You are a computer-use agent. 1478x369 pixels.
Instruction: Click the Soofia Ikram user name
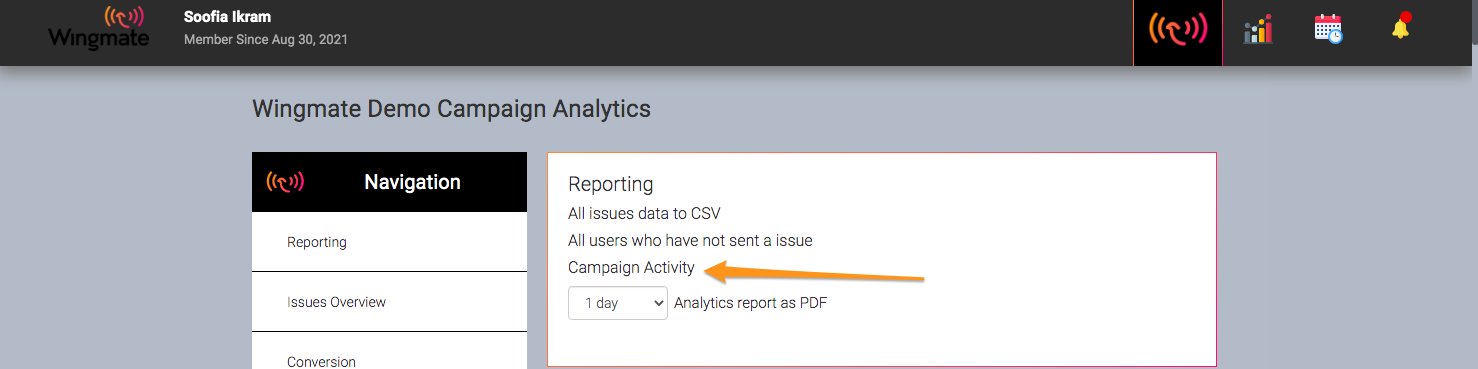point(227,17)
